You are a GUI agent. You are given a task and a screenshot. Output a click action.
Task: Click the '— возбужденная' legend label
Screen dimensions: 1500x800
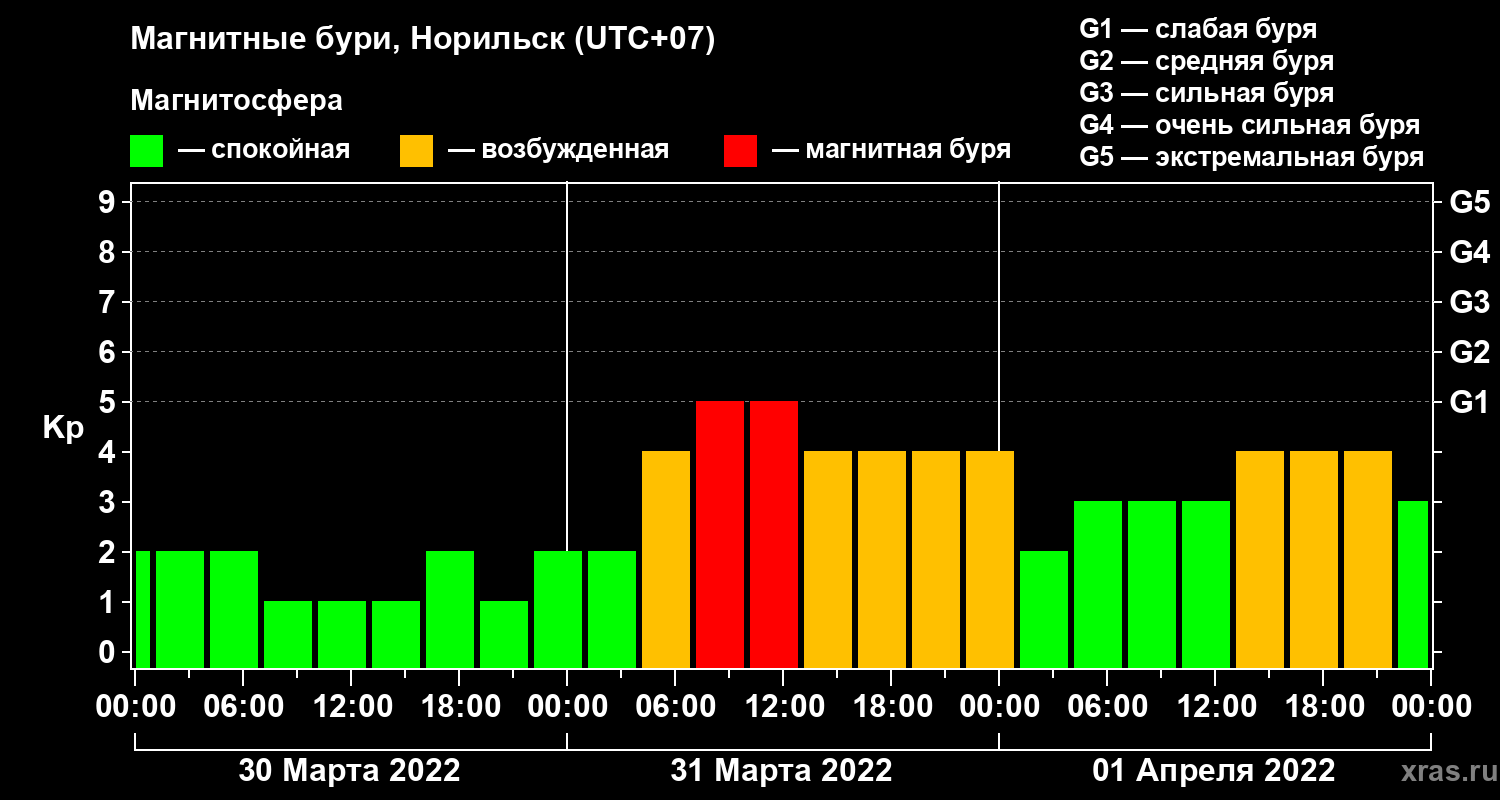click(558, 150)
